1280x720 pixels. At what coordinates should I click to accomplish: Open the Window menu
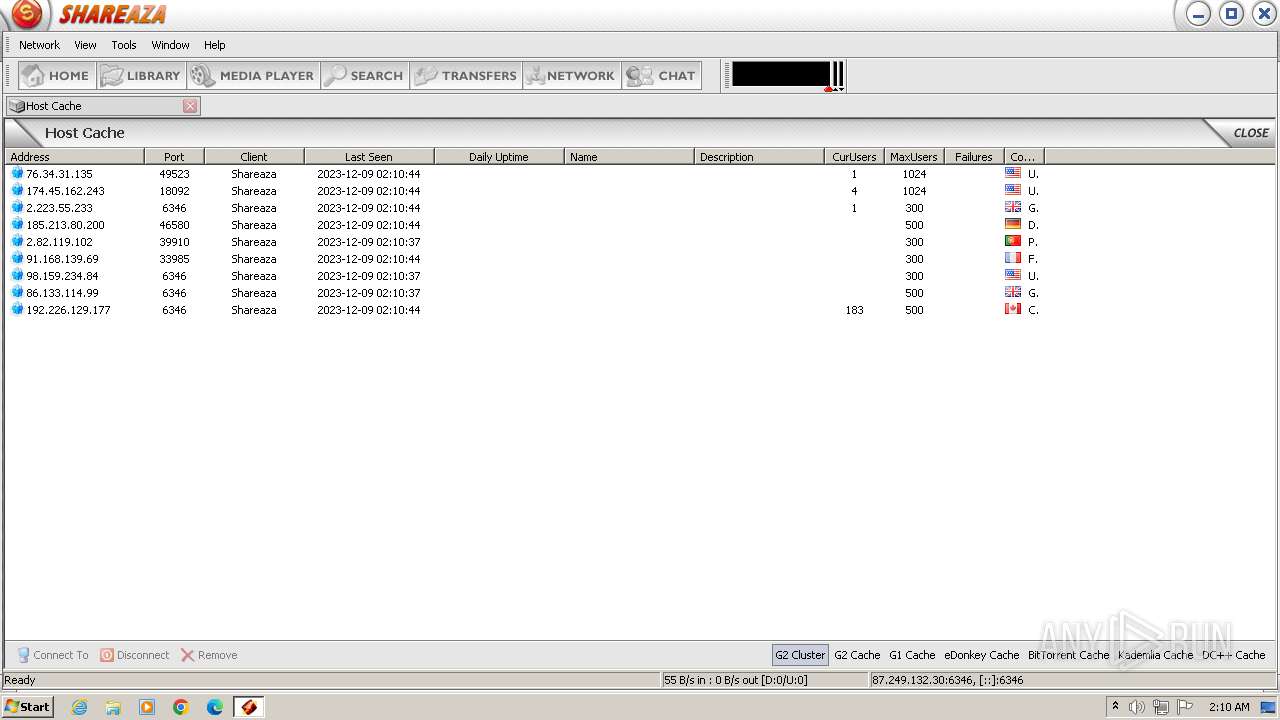[x=170, y=45]
